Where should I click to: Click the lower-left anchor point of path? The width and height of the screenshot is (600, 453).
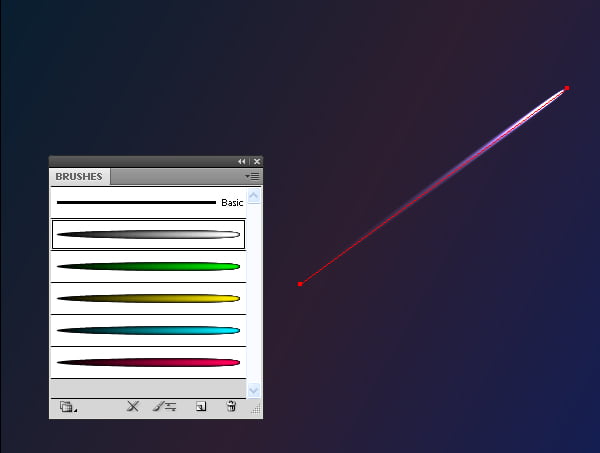tap(300, 284)
